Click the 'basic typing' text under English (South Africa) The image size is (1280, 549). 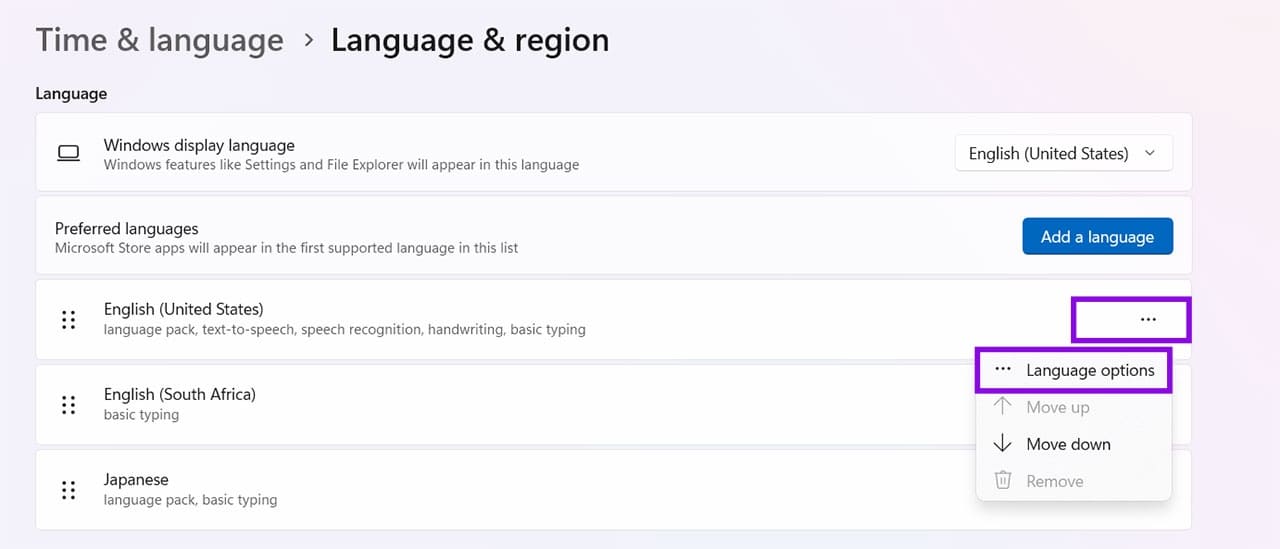click(x=141, y=414)
